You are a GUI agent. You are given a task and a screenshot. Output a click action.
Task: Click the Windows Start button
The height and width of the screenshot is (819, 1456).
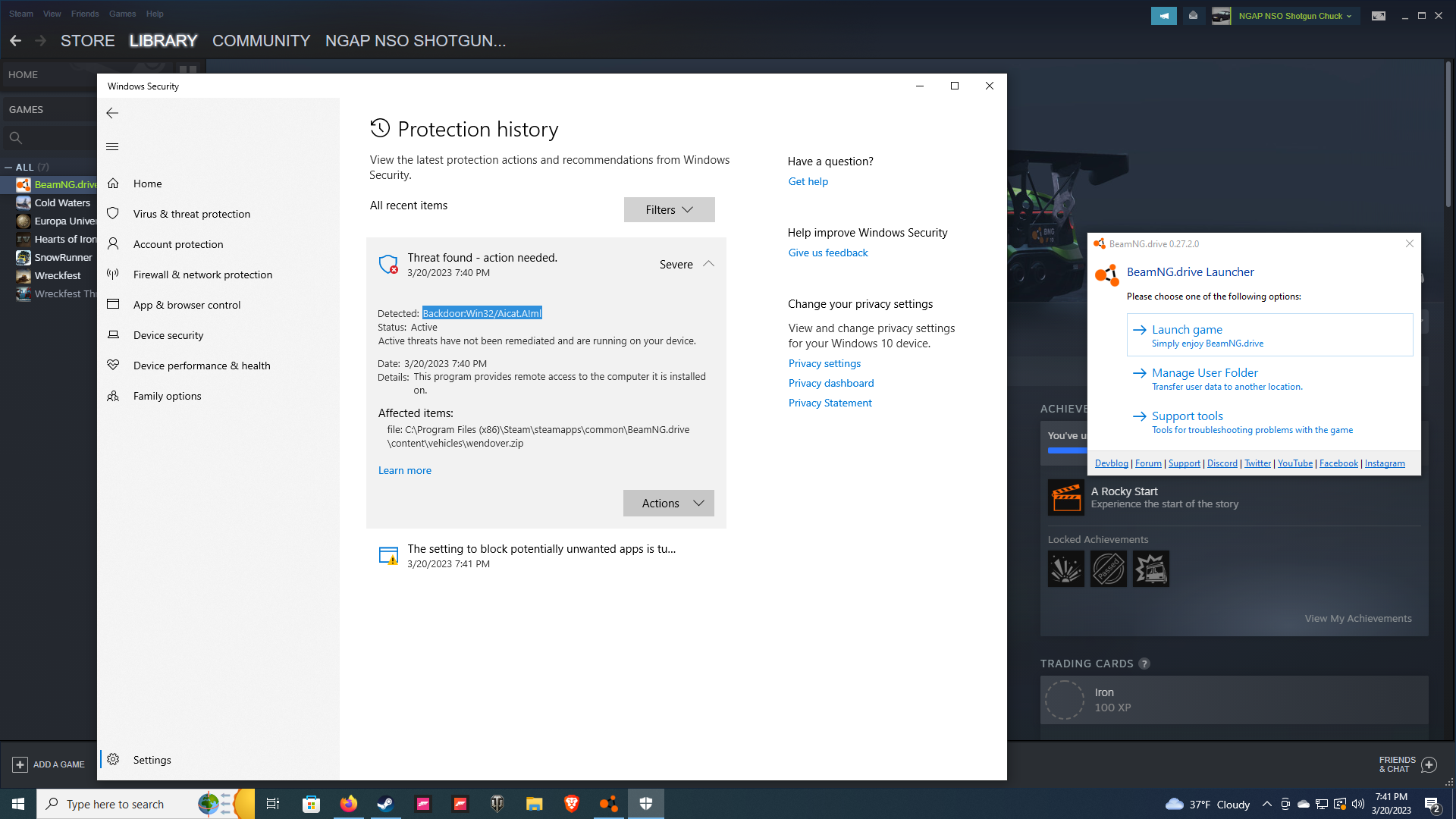point(18,804)
